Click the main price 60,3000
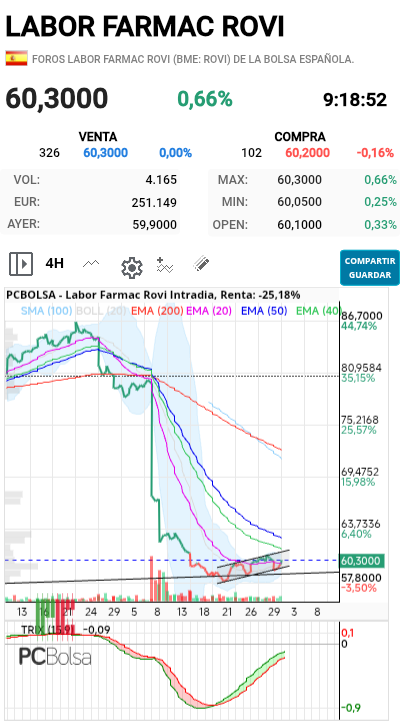Screen dimensions: 400x721 (x=57, y=98)
